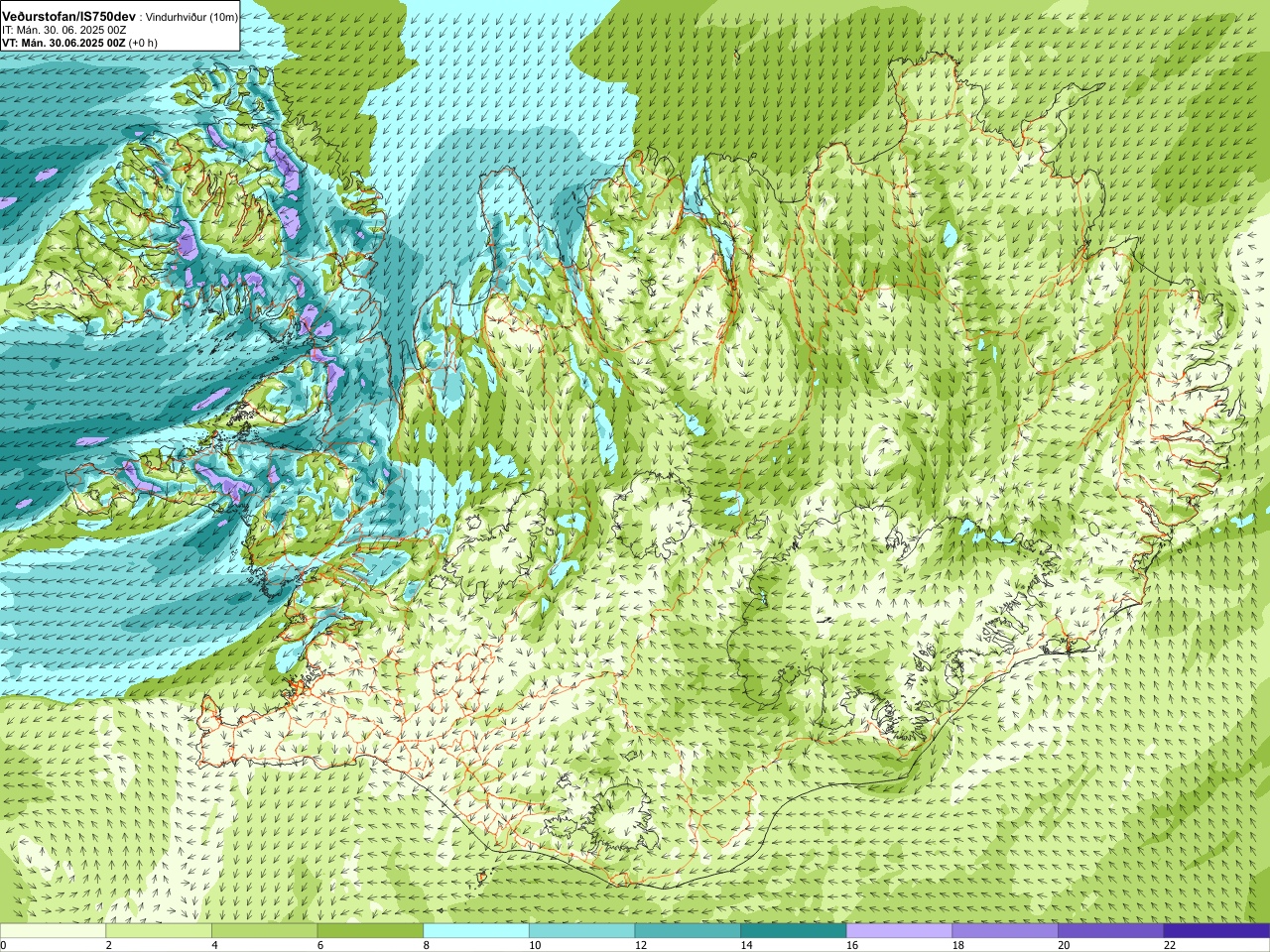Select the legend scale label '20'
The height and width of the screenshot is (952, 1270).
[1065, 945]
